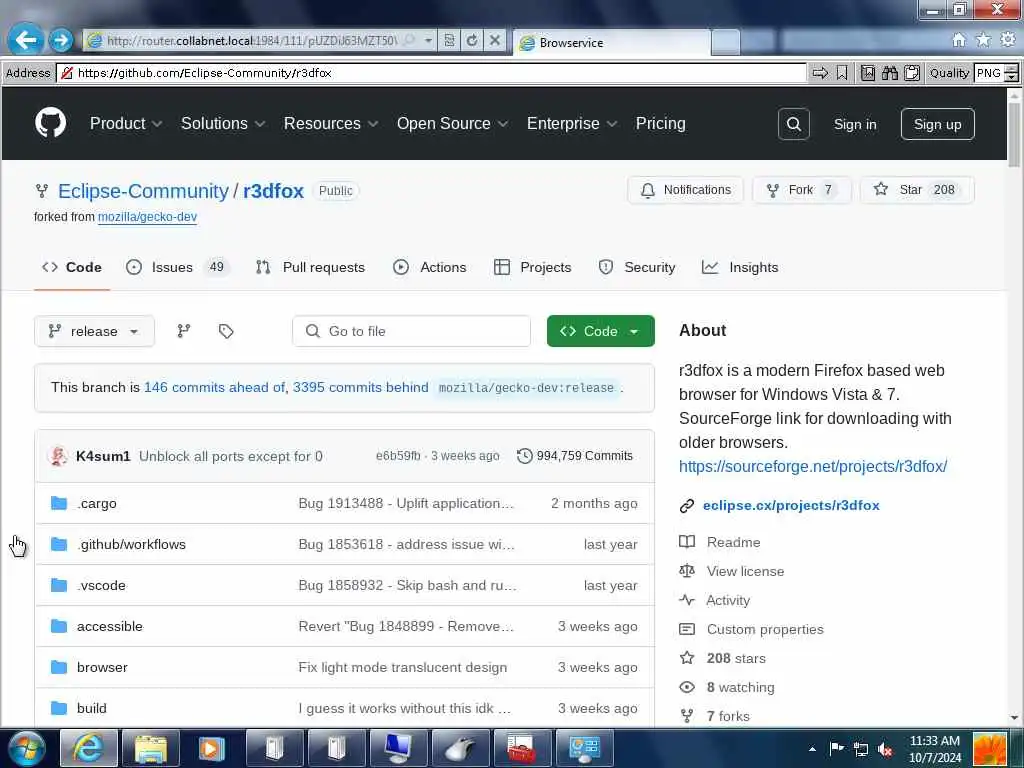
Task: Switch to the Code tab
Action: 72,267
